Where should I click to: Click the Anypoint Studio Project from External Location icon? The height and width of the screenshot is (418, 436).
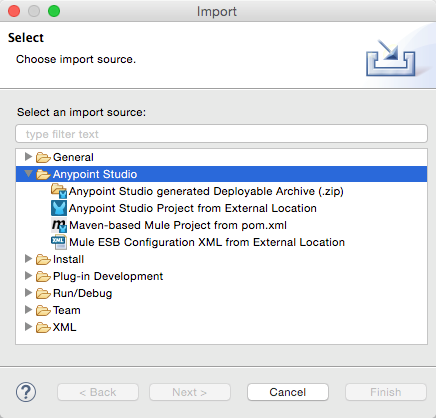point(59,208)
